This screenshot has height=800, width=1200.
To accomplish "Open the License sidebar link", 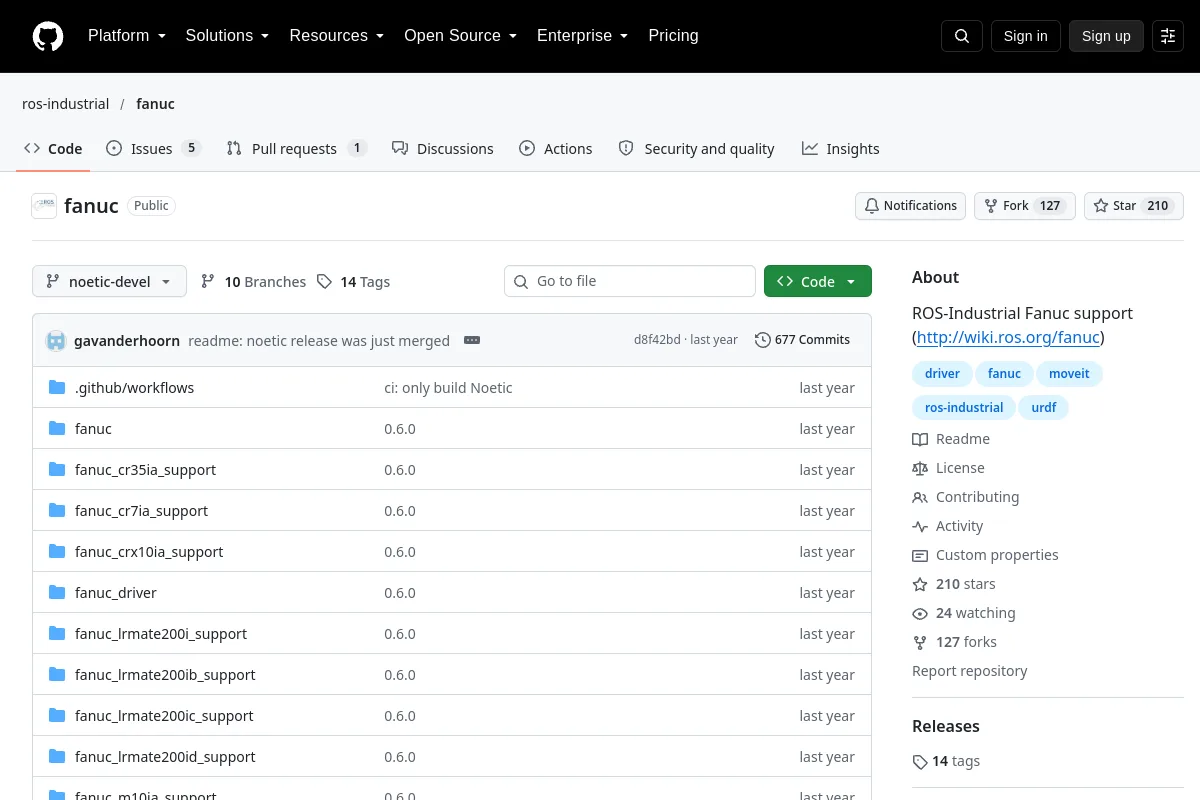I will click(948, 468).
